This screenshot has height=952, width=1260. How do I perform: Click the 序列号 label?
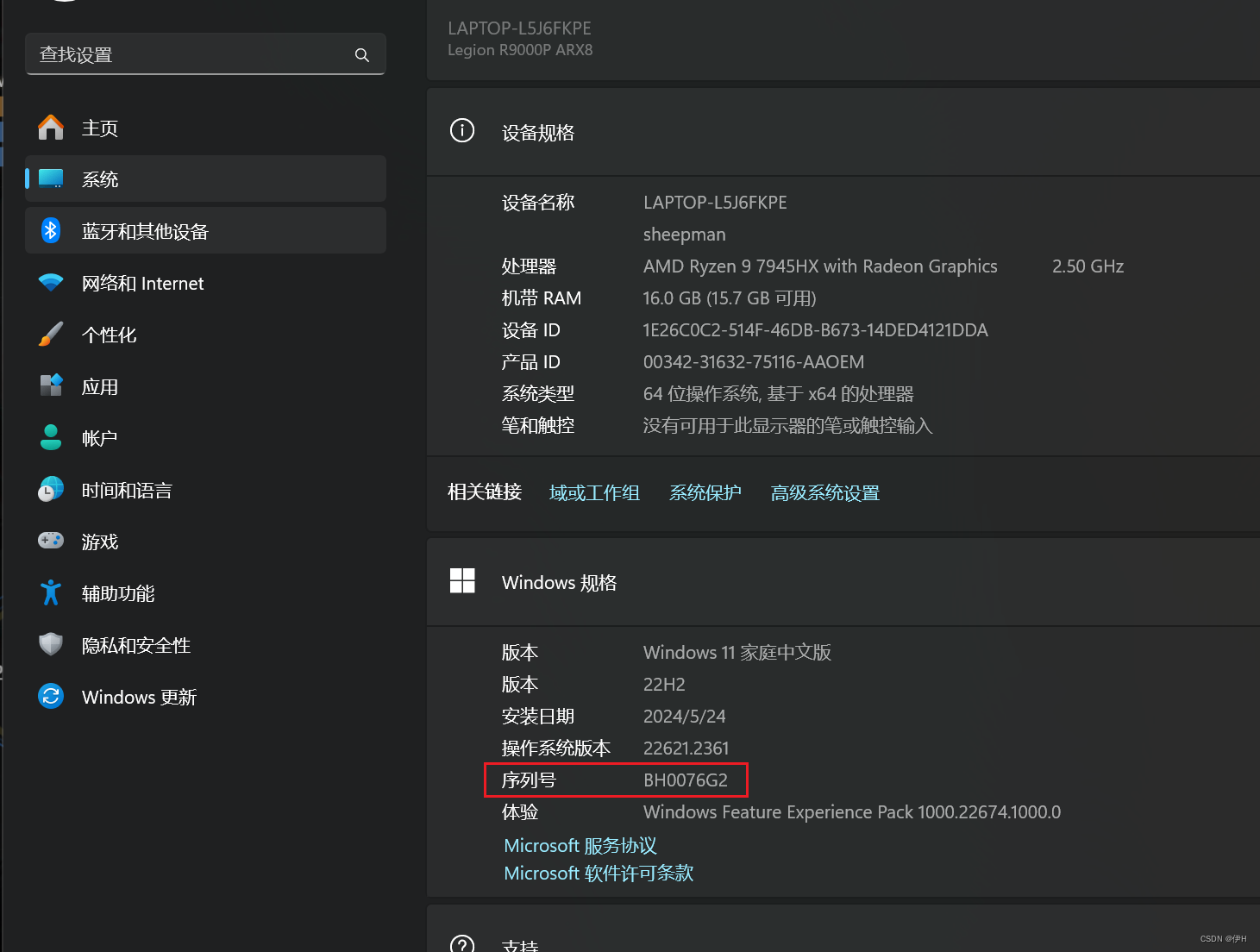[x=529, y=780]
